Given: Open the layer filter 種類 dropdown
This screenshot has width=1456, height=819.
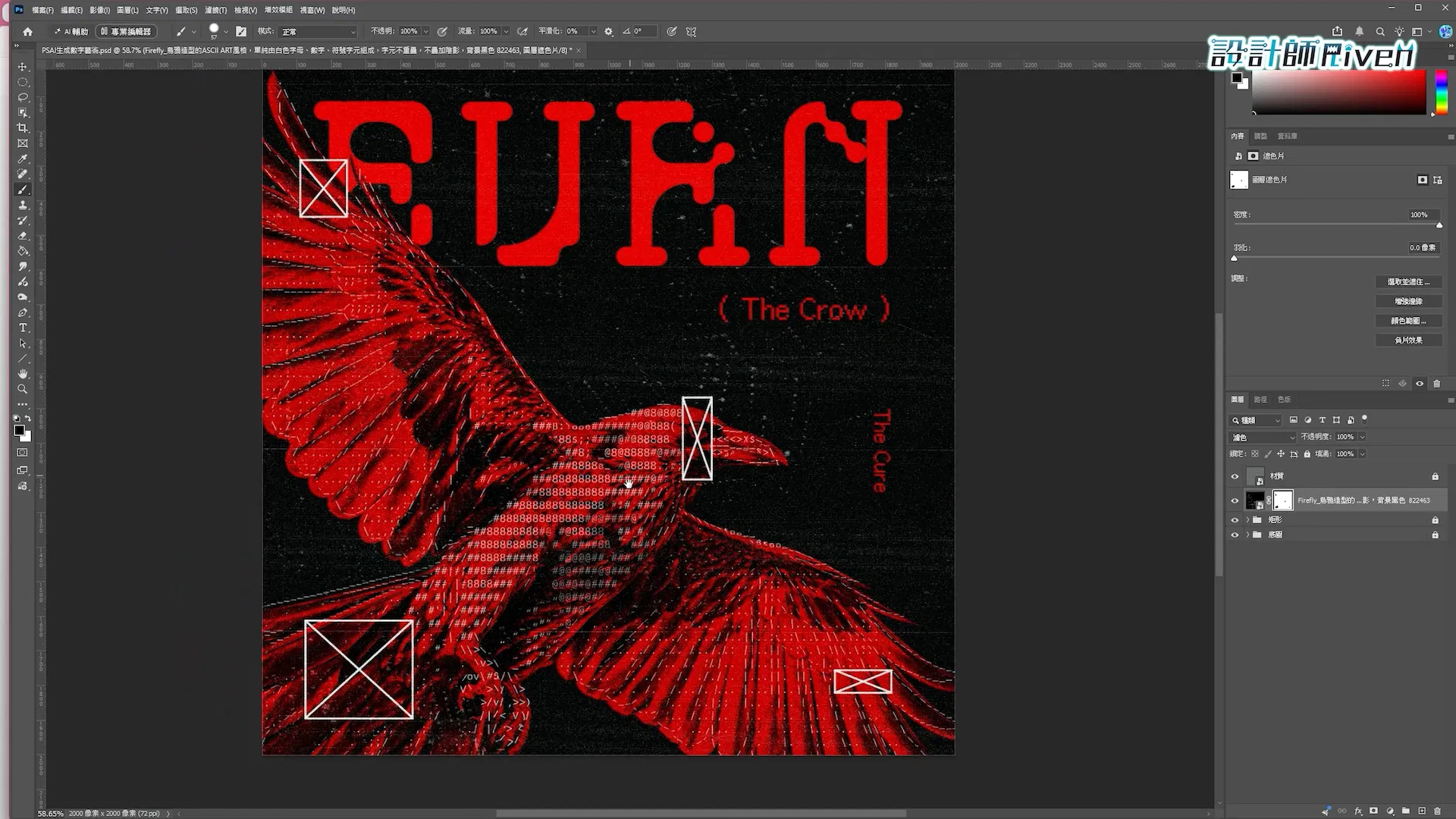Looking at the screenshot, I should [x=1255, y=420].
